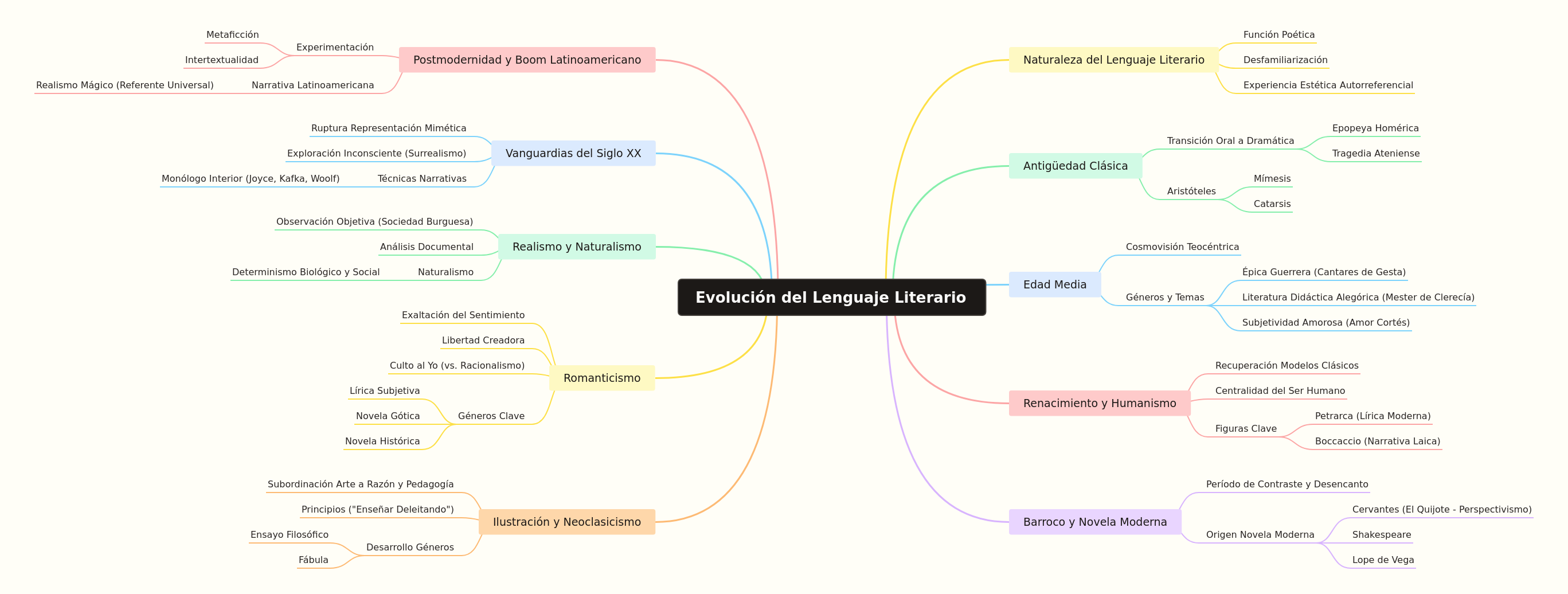
Task: Select the Epopeya Homérica leaf
Action: [1375, 128]
